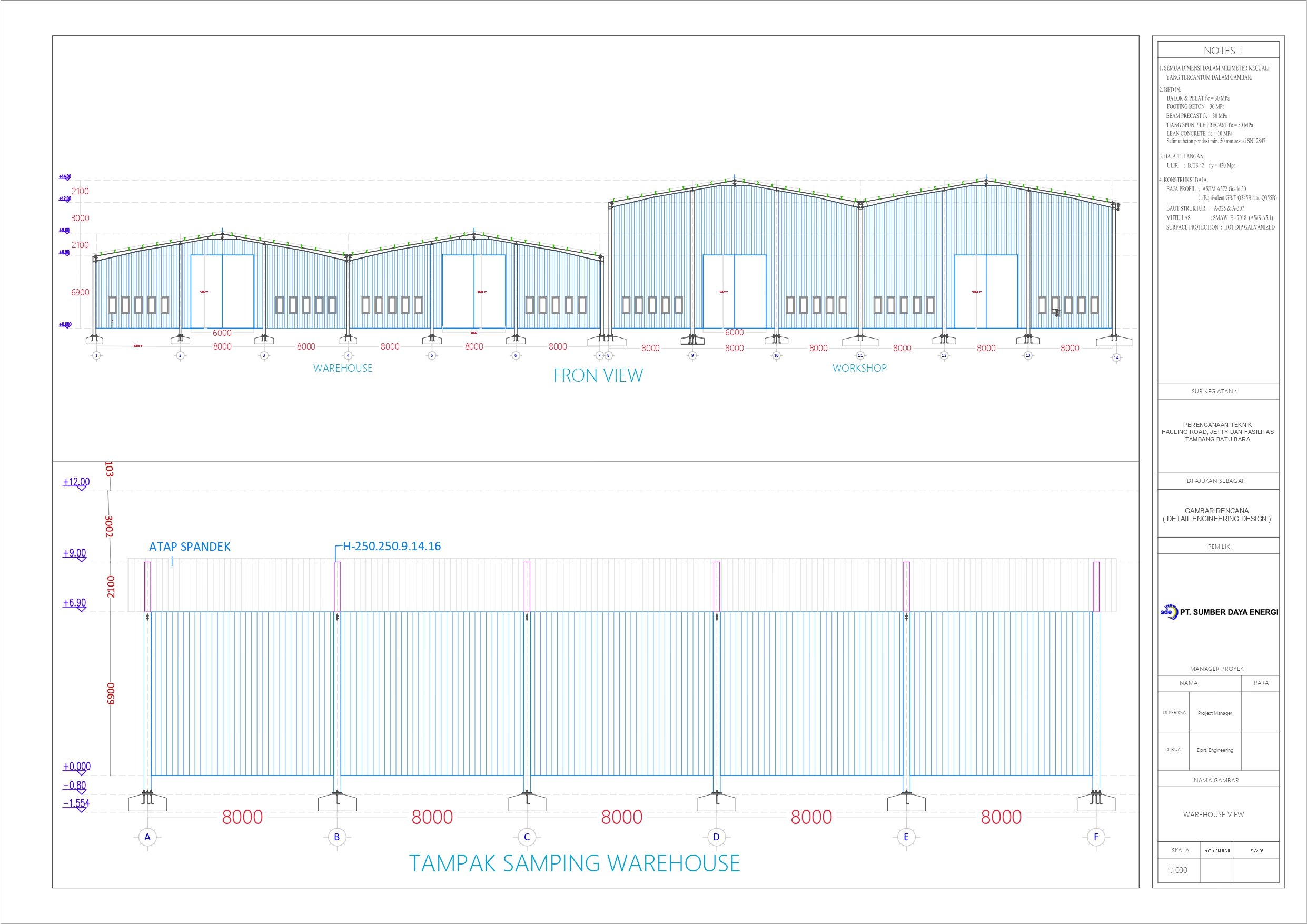
Task: Click the TAMPAK SAMPING WAREHOUSE title
Action: tap(575, 863)
